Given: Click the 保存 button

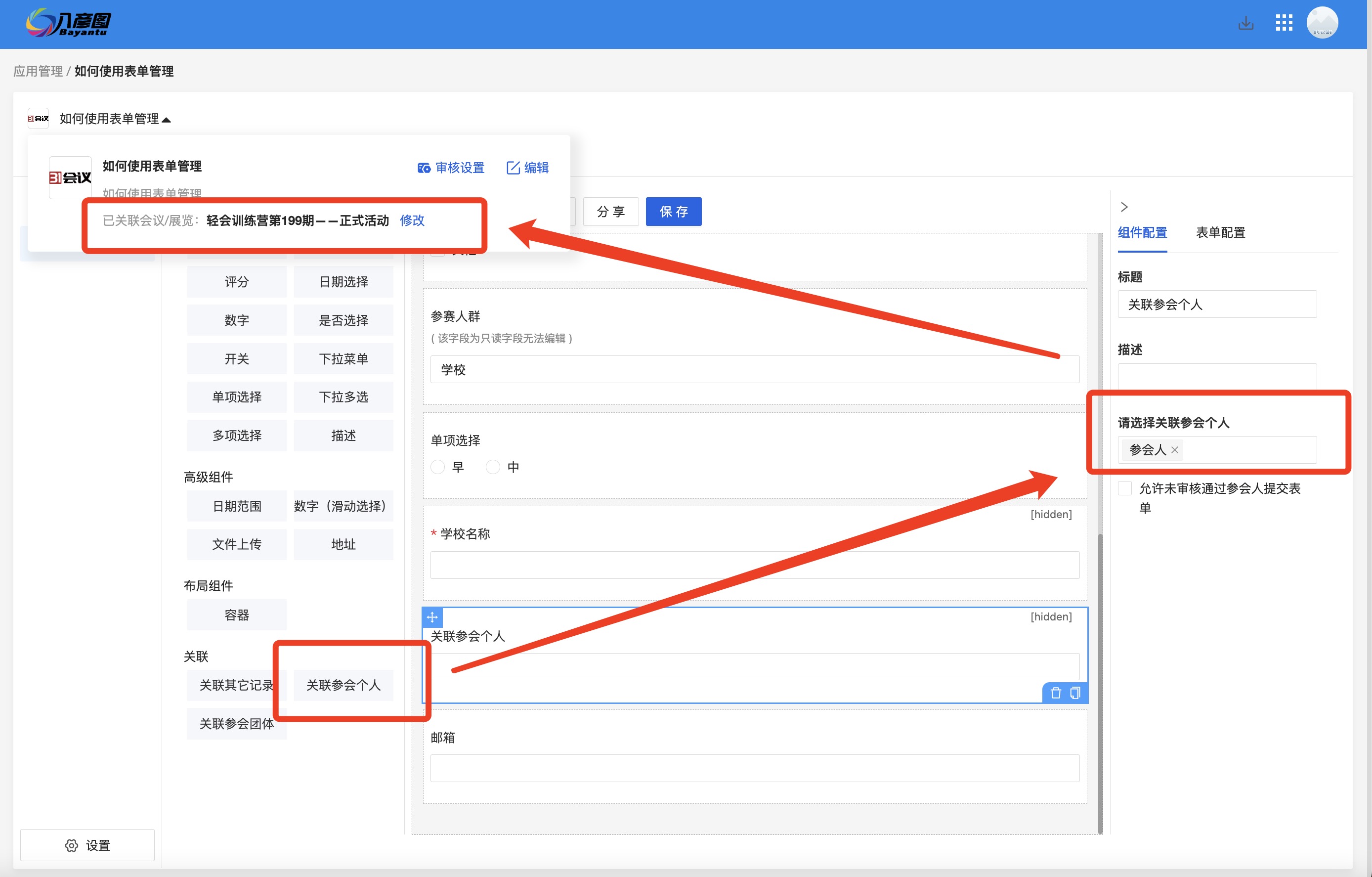Looking at the screenshot, I should (674, 212).
